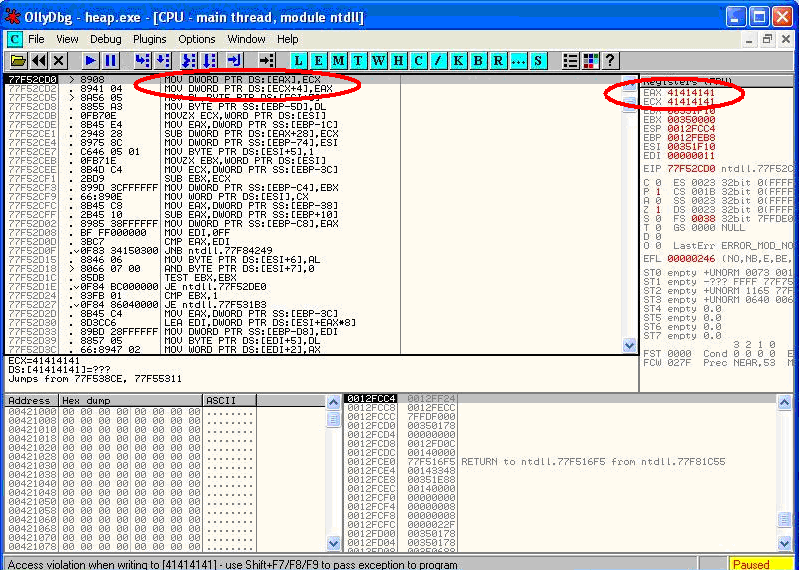Open debugging options list icon
Viewport: 799px width, 571px height.
pyautogui.click(x=571, y=61)
